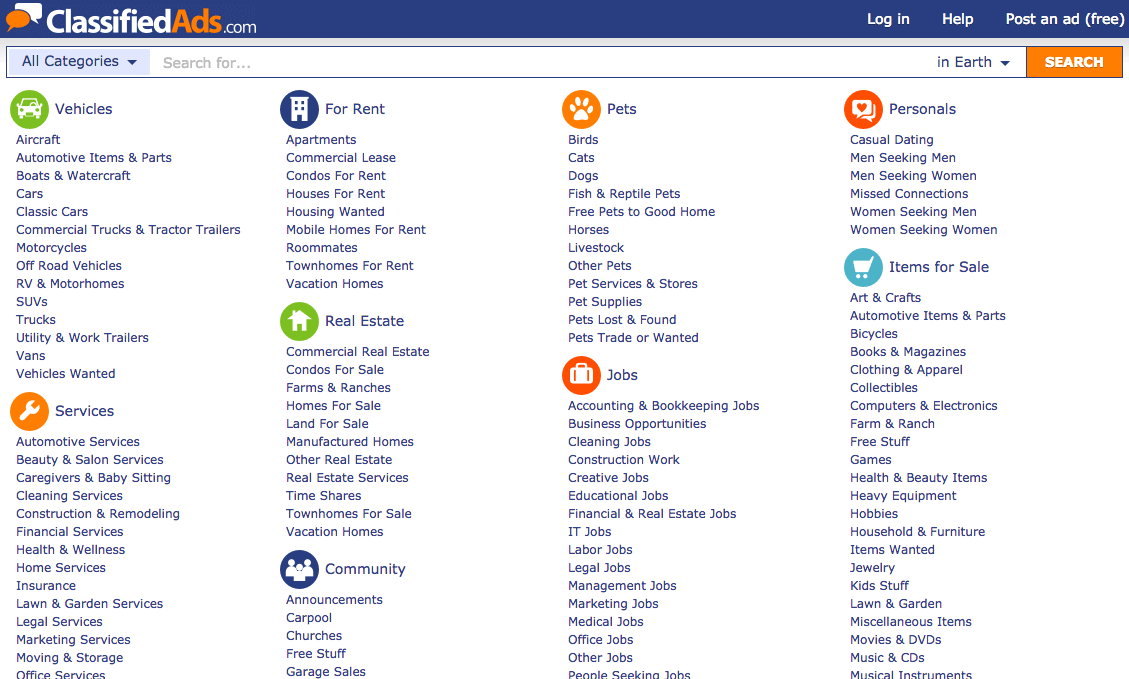Click the Pets paw print icon
This screenshot has height=679, width=1129.
pyautogui.click(x=581, y=109)
